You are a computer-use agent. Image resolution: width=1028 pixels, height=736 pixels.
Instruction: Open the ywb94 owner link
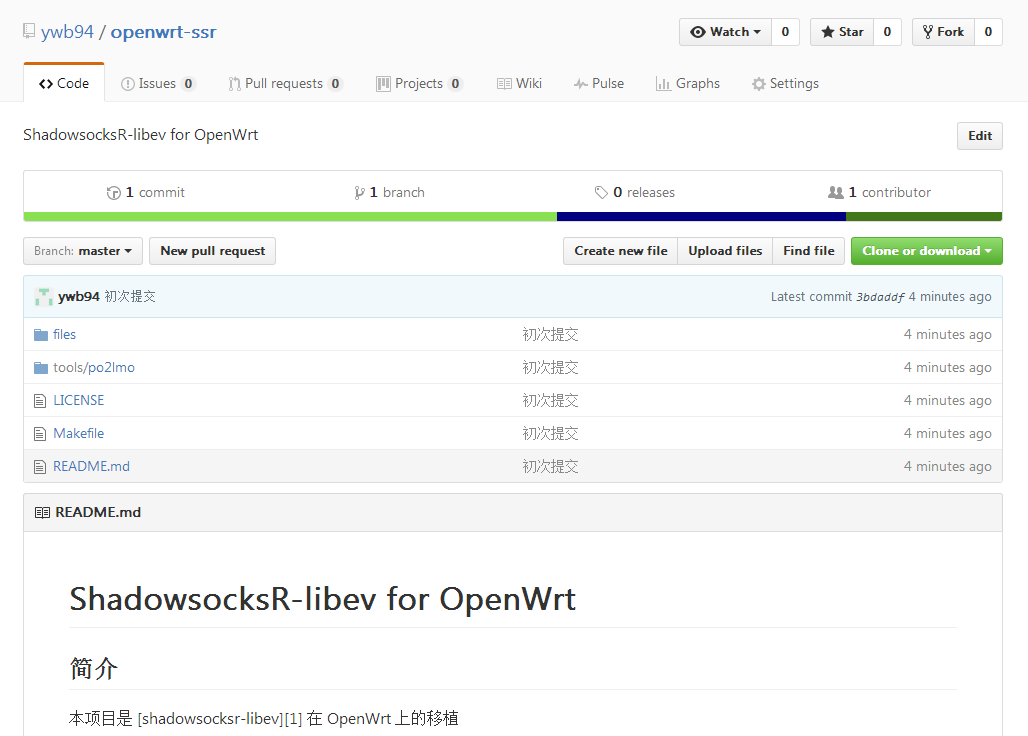[68, 31]
